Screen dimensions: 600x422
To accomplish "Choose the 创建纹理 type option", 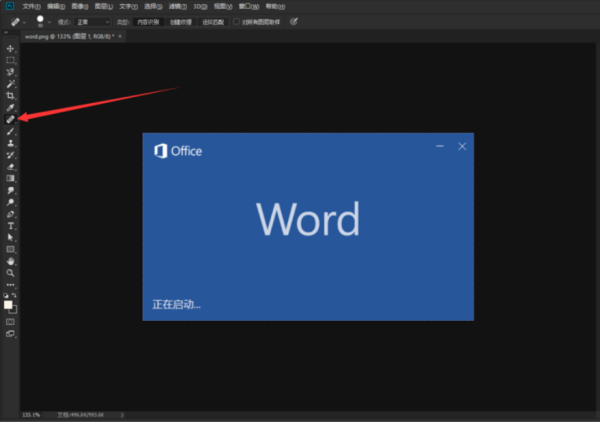I will [181, 22].
